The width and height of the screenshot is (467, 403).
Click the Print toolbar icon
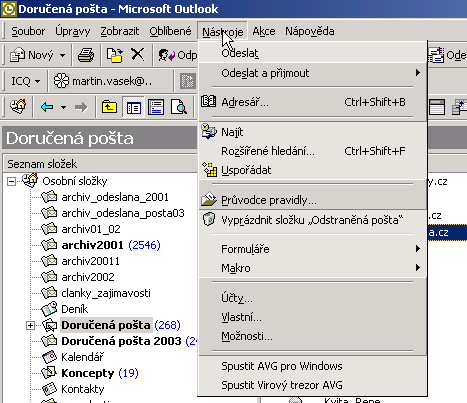[86, 55]
